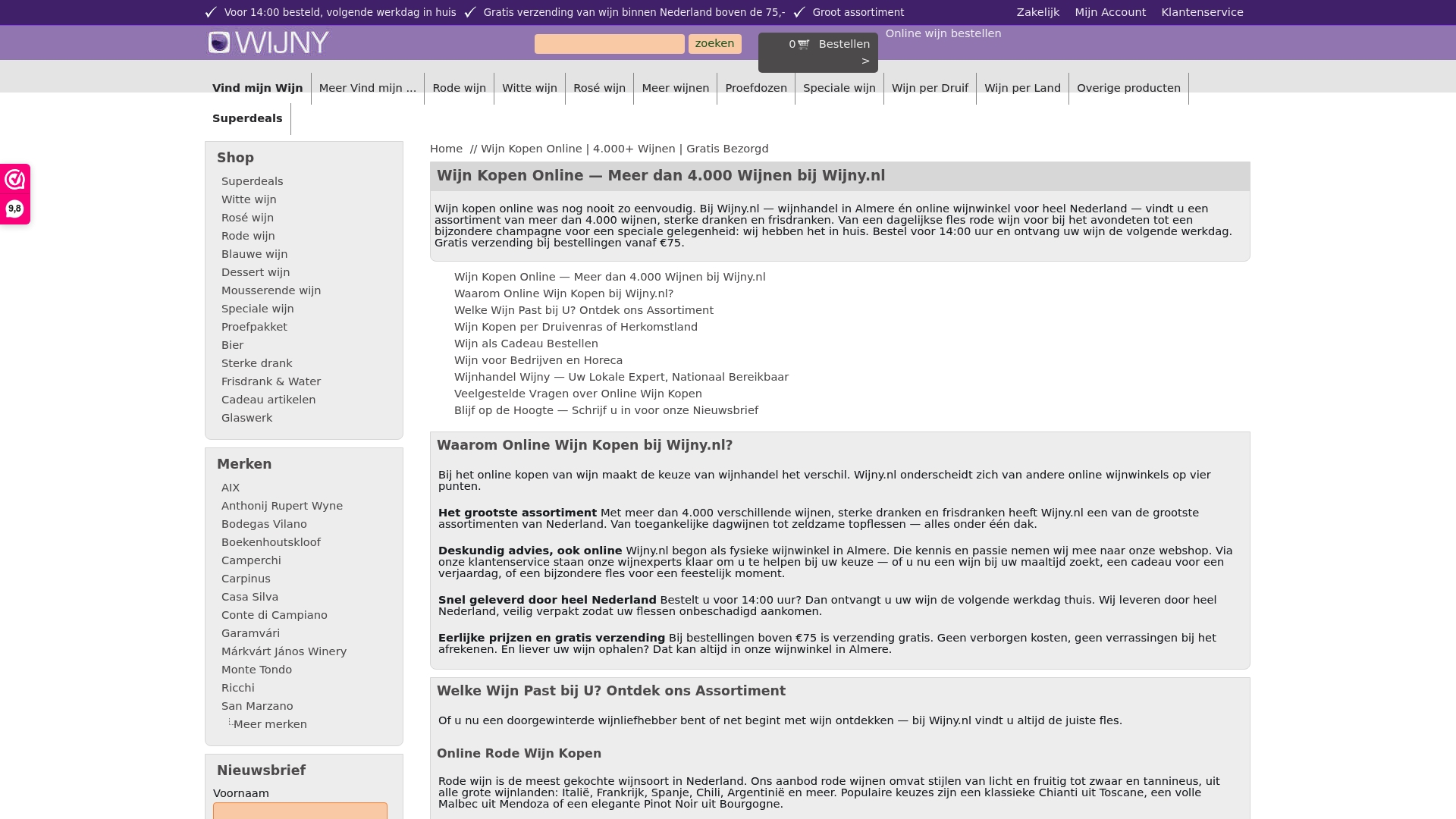The width and height of the screenshot is (1456, 819).
Task: Click the Bestellen > checkout link
Action: click(845, 52)
